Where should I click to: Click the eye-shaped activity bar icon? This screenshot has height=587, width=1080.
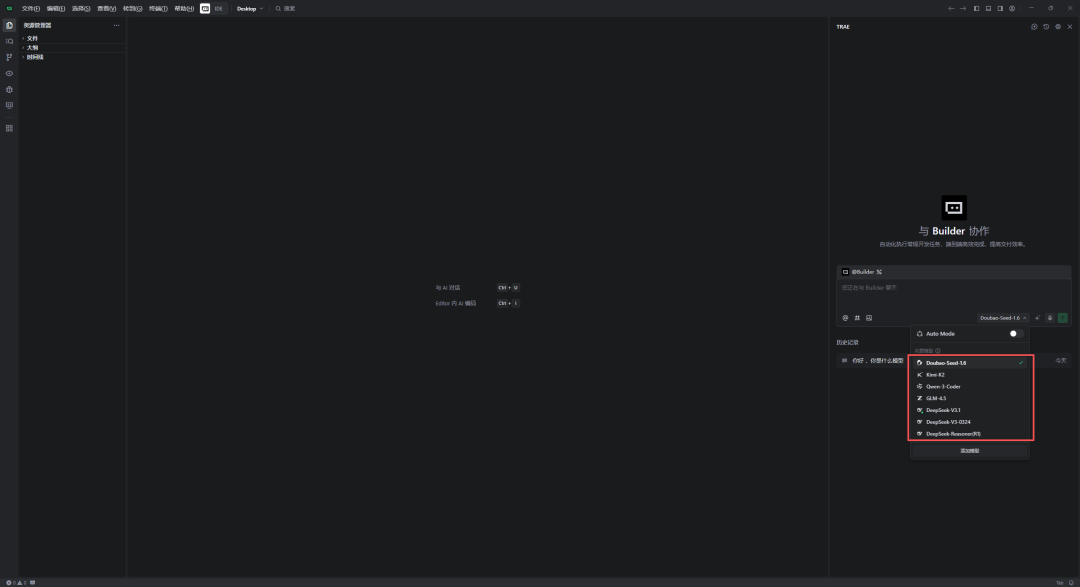click(x=9, y=74)
